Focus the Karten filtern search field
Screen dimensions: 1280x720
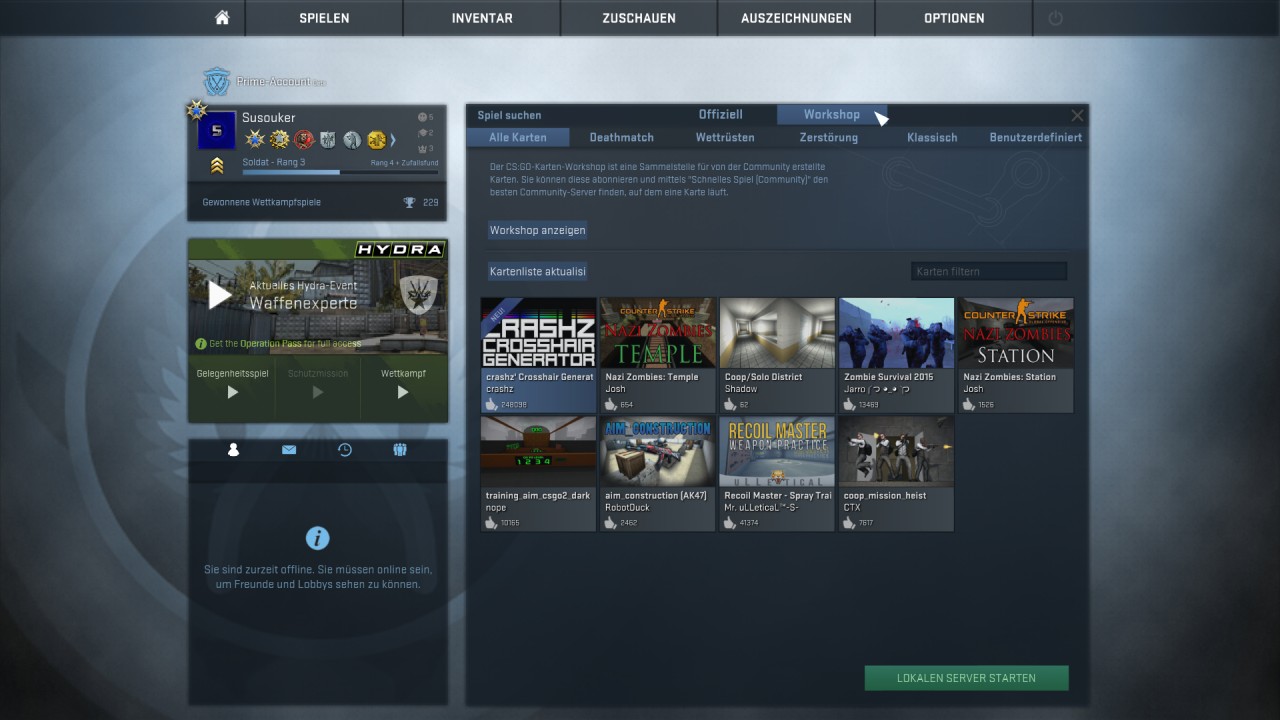989,271
